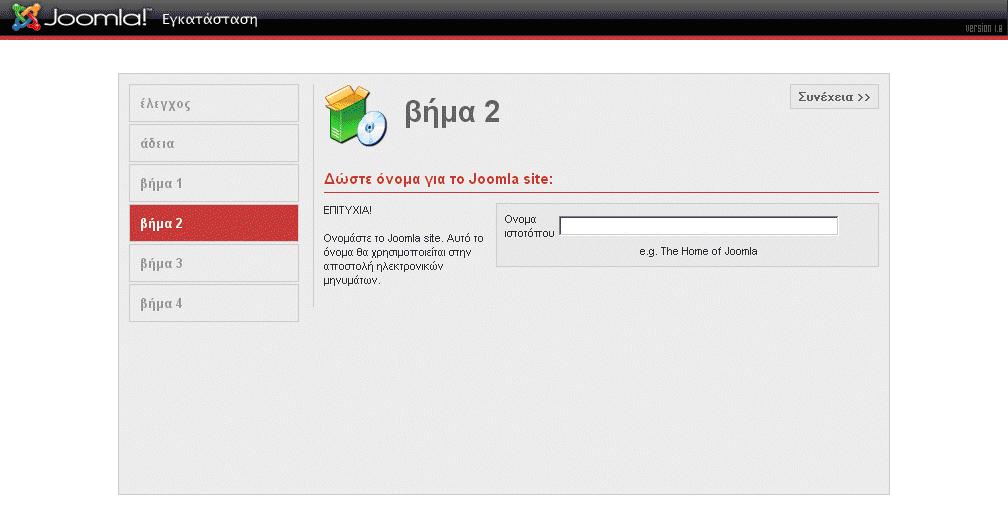Click the ΕΠΙΤΥΧΙΑ! message
Viewport: 1008px width, 516px height.
[347, 210]
